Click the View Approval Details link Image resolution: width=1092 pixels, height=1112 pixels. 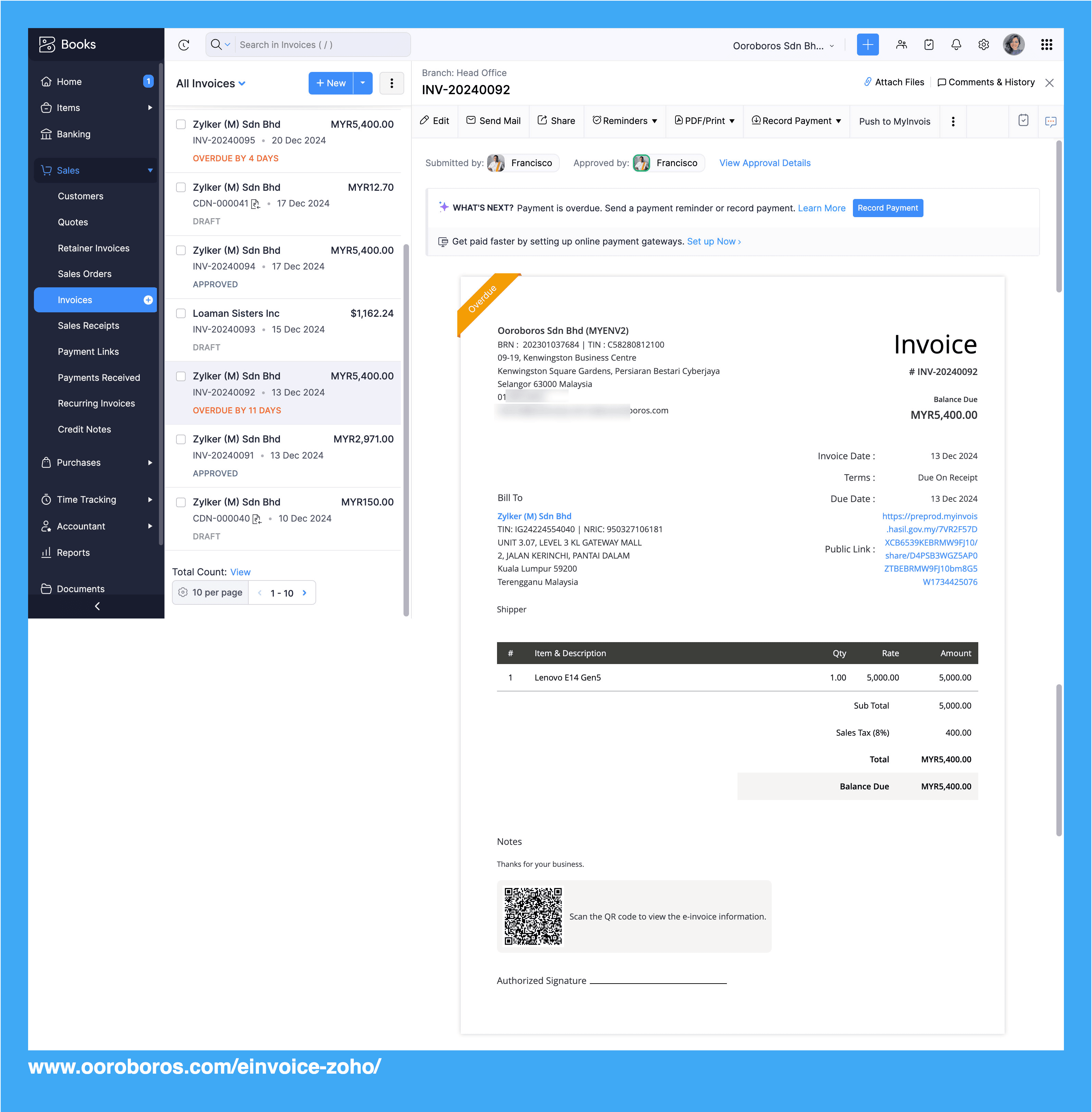pos(765,163)
